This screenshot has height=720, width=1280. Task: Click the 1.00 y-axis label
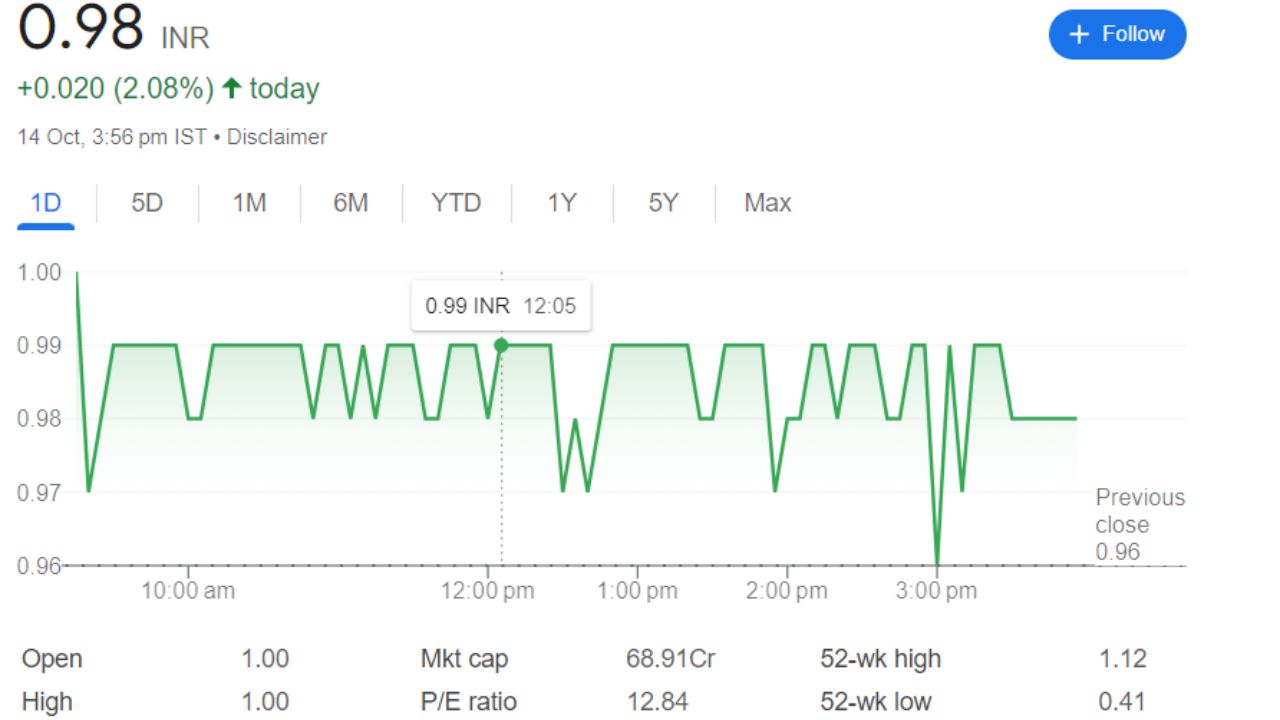click(40, 272)
